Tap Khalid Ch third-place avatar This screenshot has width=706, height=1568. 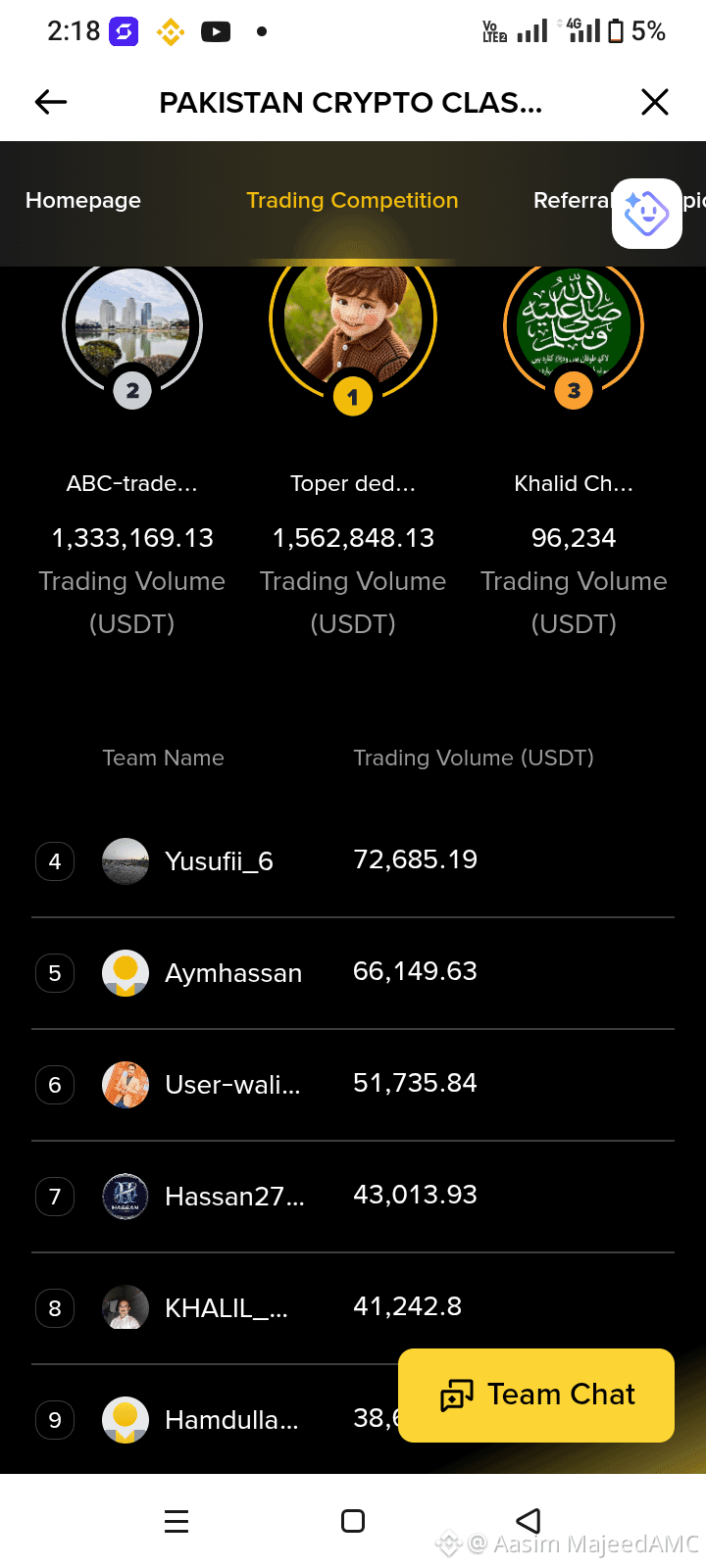(574, 325)
